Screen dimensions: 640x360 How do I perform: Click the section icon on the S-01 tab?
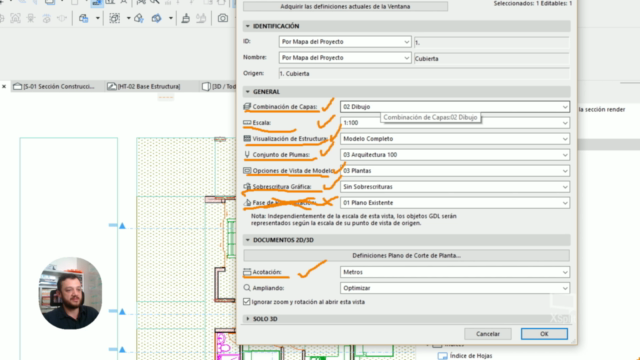tap(17, 86)
